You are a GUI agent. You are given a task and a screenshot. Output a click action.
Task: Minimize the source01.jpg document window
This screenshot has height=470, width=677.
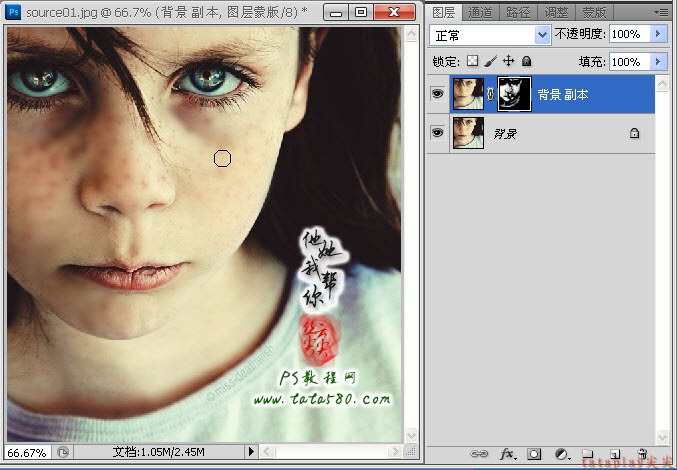pos(336,12)
